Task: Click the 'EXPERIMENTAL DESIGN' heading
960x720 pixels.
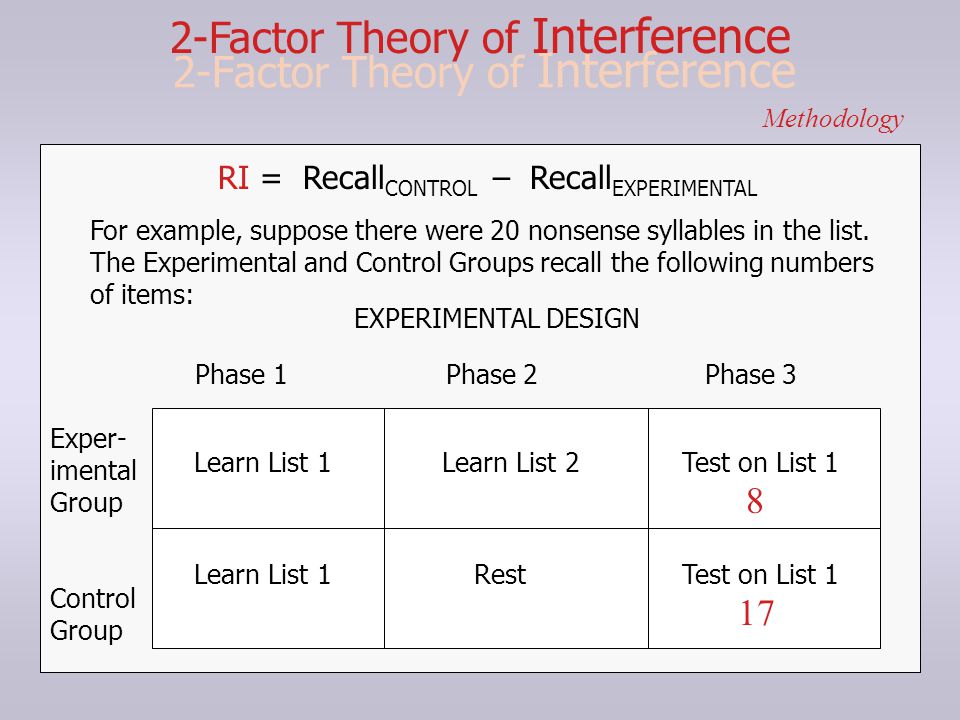Action: pos(497,318)
